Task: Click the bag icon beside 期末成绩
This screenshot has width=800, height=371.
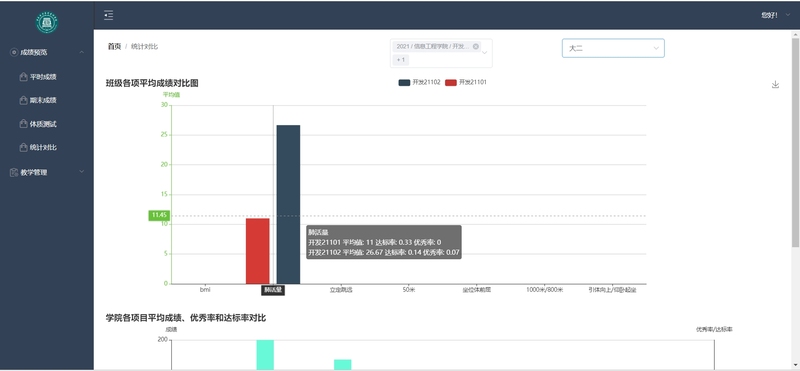Action: tap(23, 101)
